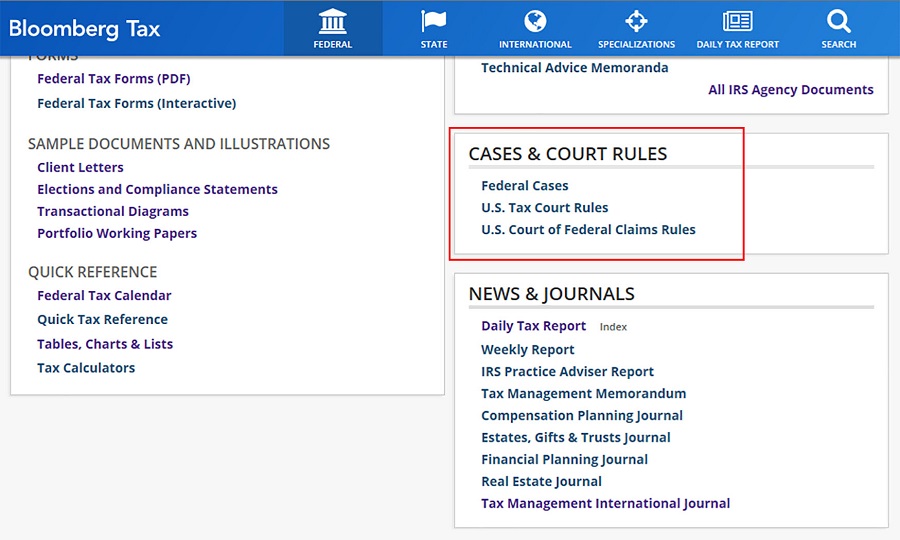Open Federal Tax Forms (Interactive)
Screen dimensions: 900x540
click(x=136, y=103)
